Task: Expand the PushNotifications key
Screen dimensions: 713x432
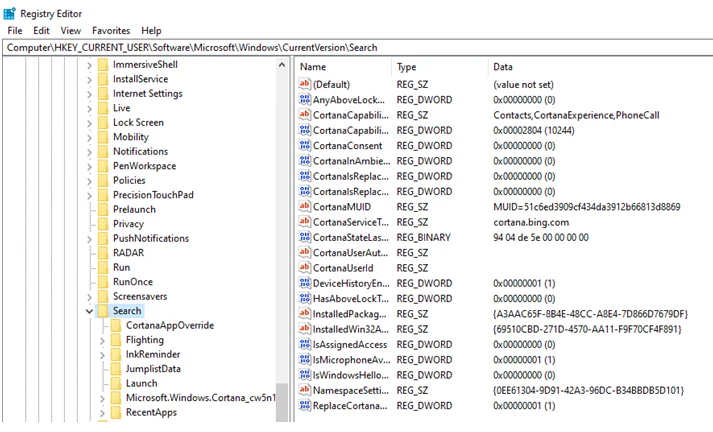Action: coord(89,239)
